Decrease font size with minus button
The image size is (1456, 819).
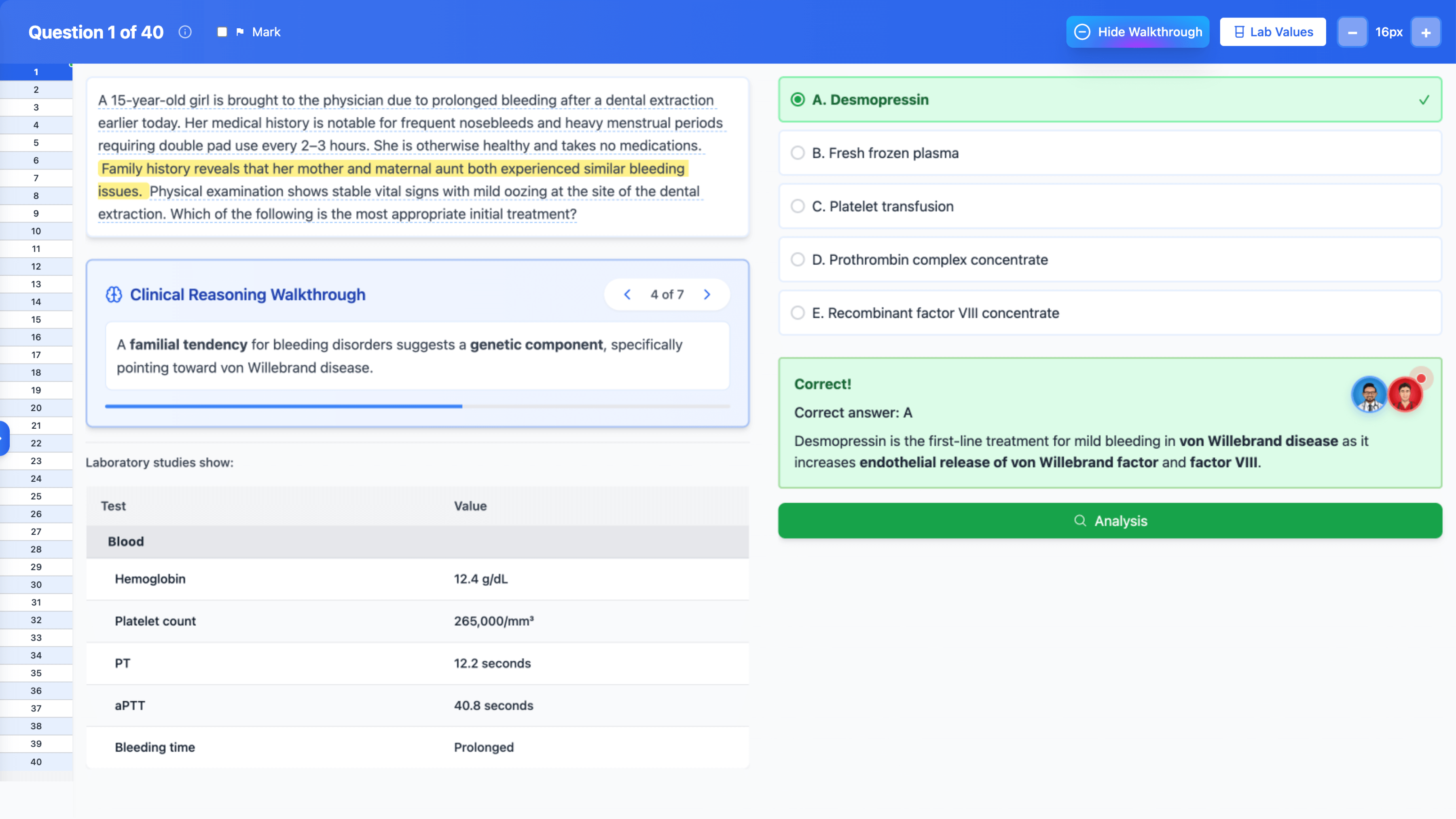point(1352,32)
